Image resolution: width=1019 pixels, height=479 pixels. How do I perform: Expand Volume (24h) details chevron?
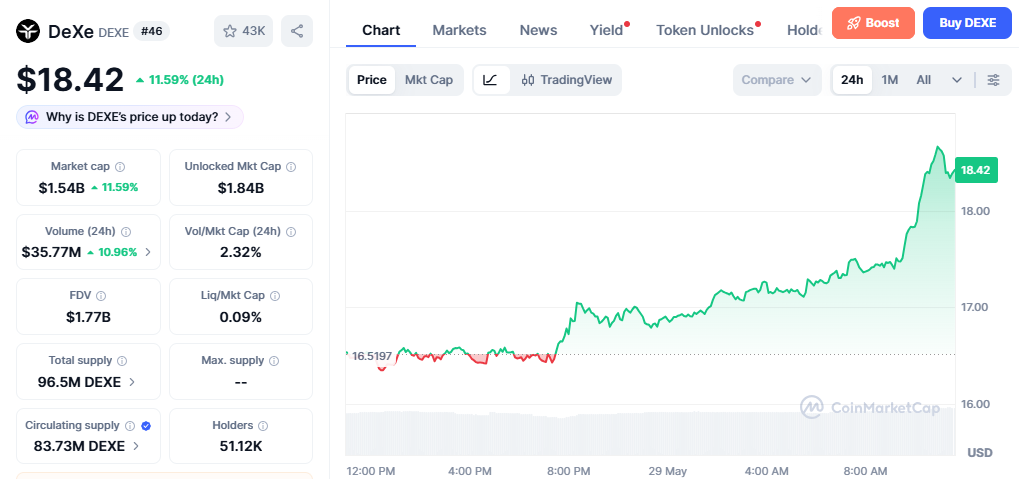point(148,252)
